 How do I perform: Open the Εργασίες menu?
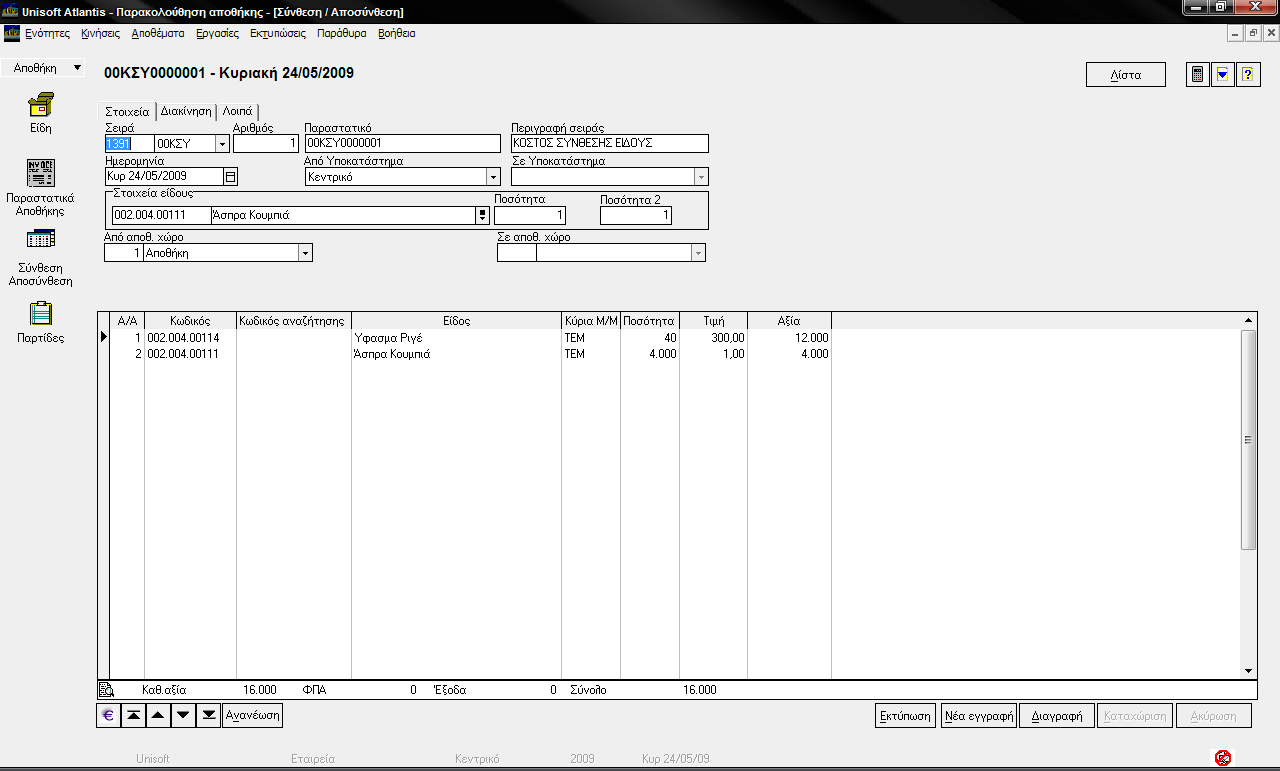click(218, 33)
